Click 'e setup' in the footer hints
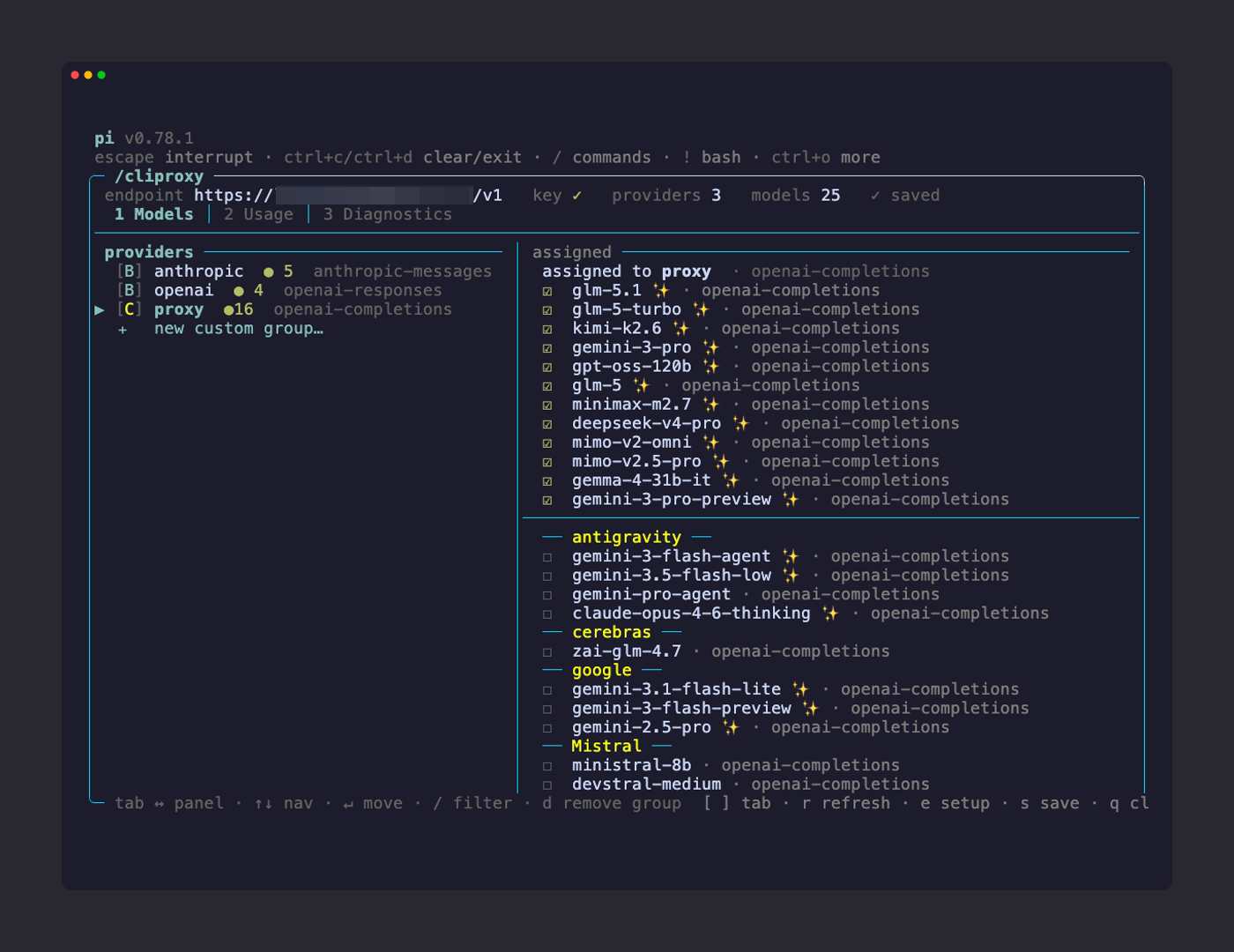 (955, 803)
